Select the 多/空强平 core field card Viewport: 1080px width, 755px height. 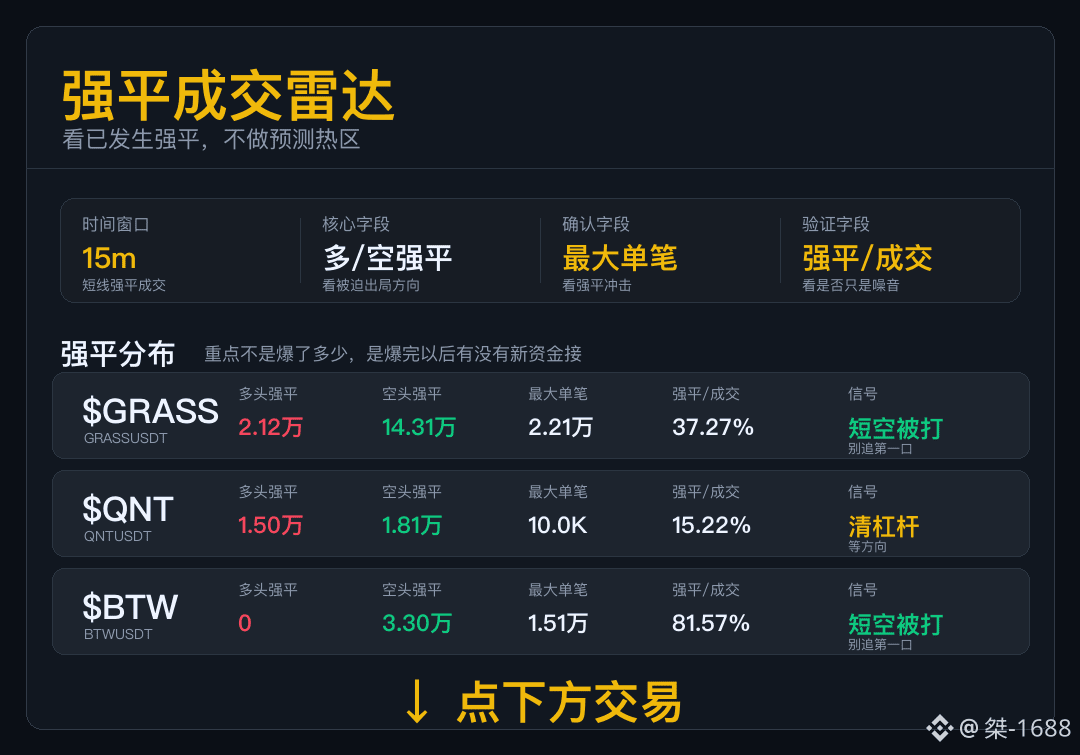(x=420, y=251)
